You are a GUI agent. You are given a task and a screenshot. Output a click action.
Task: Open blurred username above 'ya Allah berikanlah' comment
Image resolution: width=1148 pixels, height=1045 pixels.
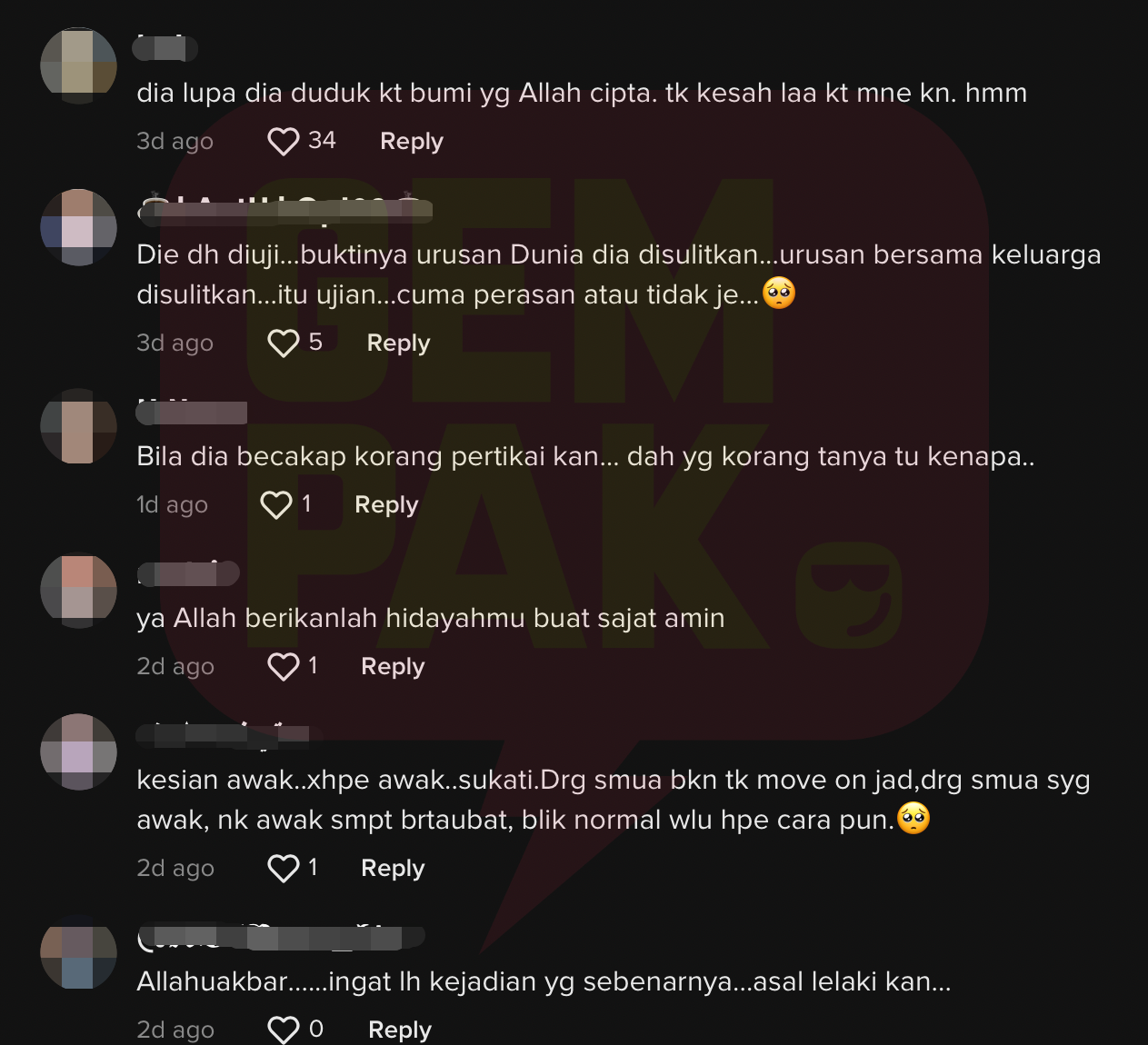pyautogui.click(x=188, y=573)
